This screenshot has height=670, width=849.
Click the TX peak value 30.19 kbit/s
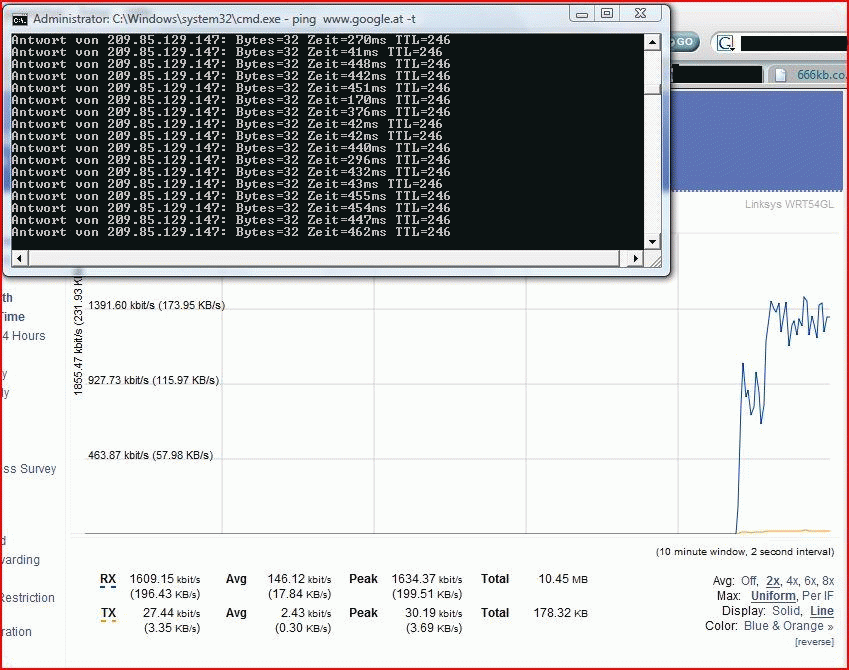click(434, 613)
